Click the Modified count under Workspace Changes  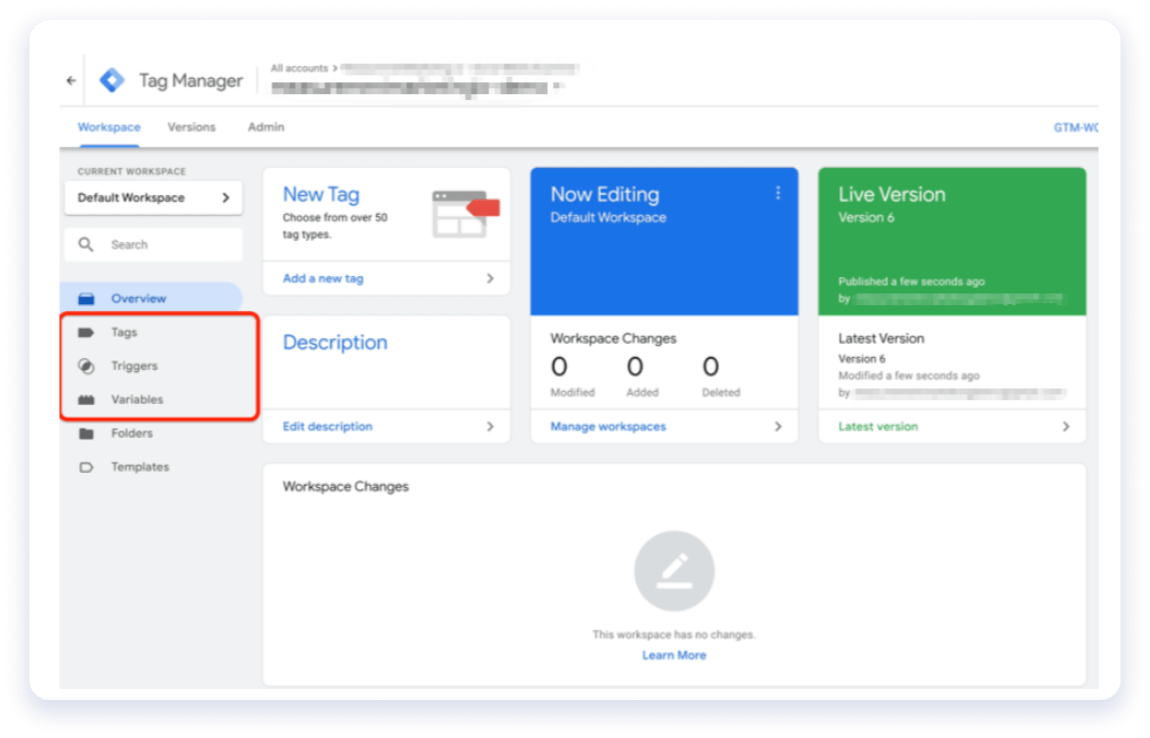point(559,367)
